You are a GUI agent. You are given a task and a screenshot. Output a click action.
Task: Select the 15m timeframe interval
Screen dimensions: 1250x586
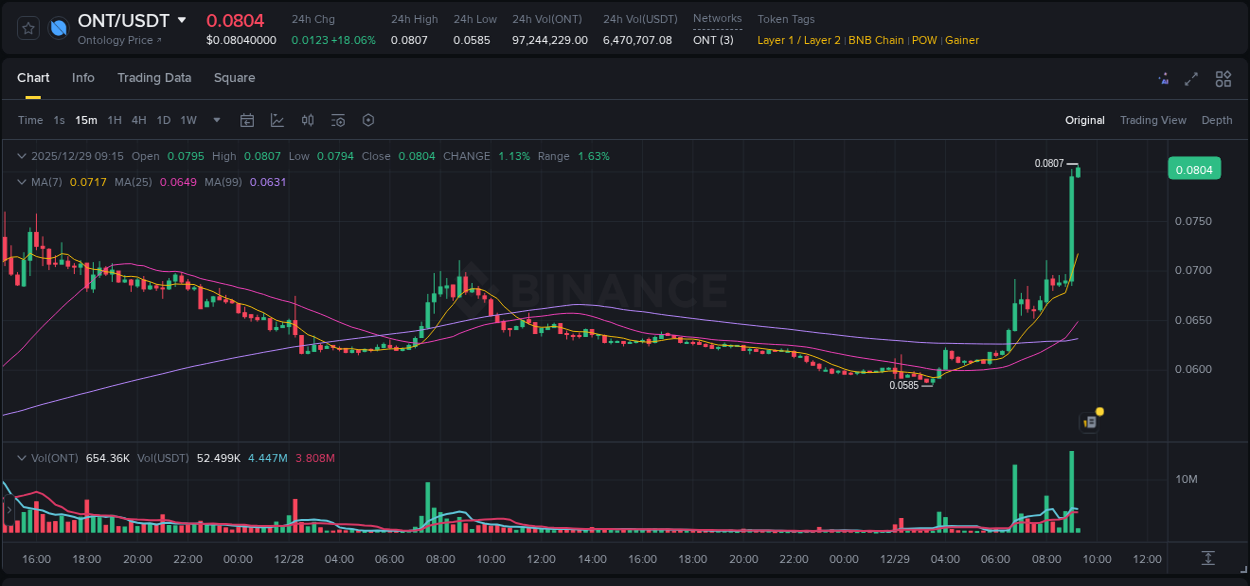pyautogui.click(x=86, y=120)
